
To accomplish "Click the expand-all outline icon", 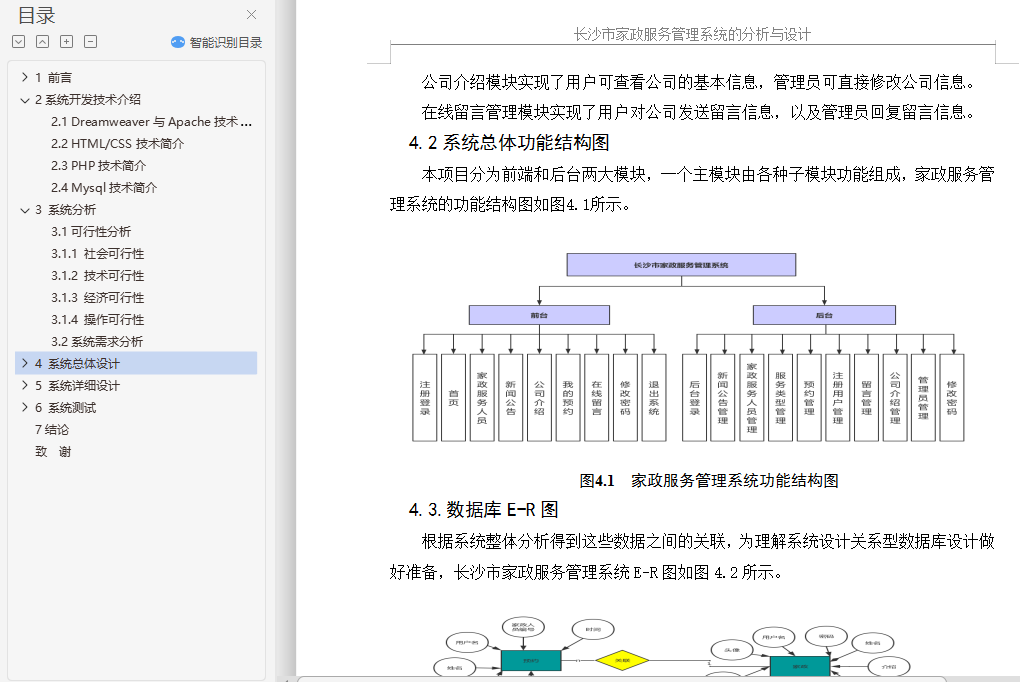I will coord(19,42).
